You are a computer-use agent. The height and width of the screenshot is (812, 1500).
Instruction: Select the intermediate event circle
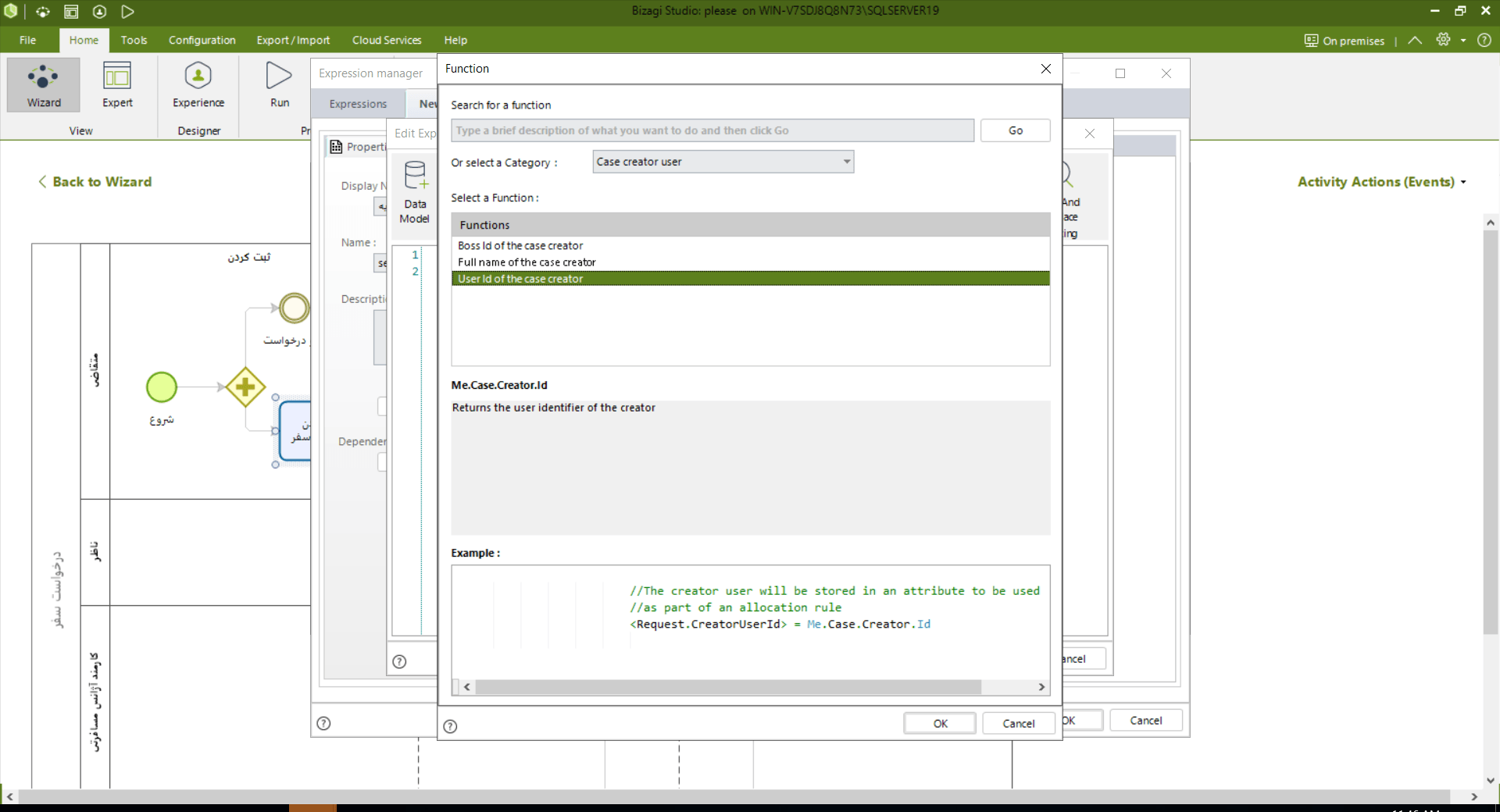coord(295,308)
